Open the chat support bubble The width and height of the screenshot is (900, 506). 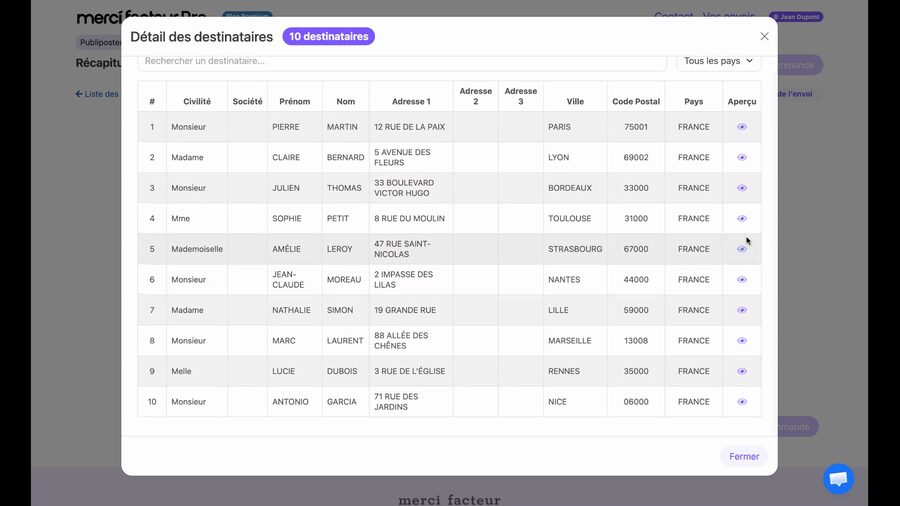coord(838,479)
